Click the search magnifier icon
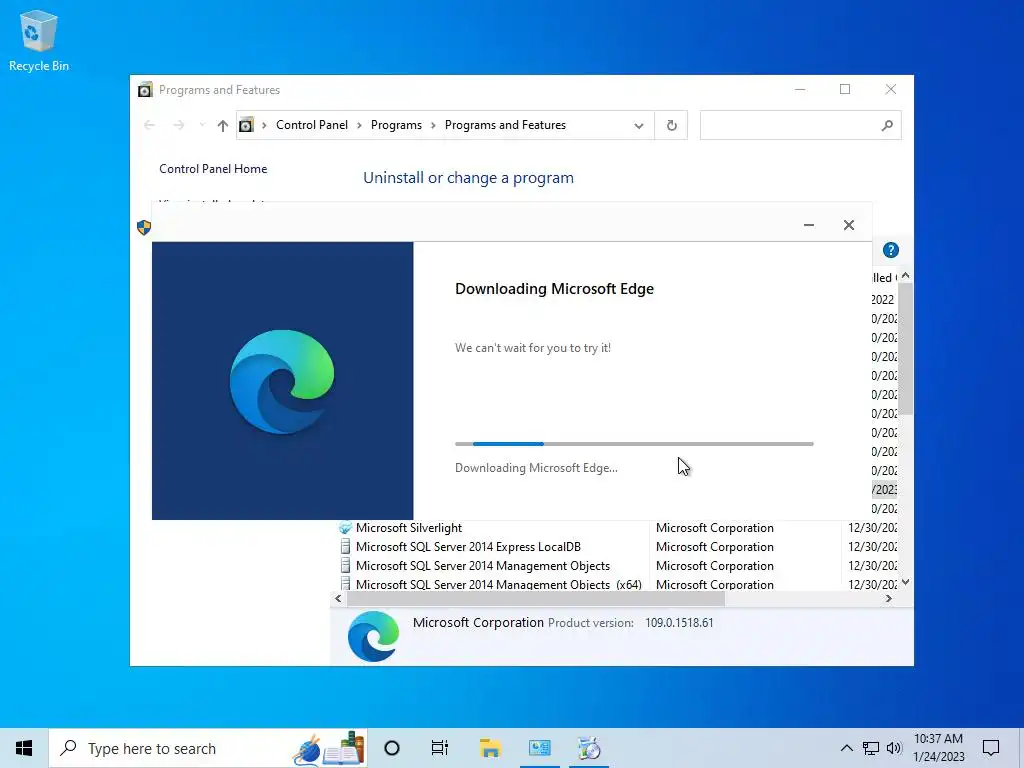Image resolution: width=1024 pixels, height=768 pixels. (x=887, y=125)
